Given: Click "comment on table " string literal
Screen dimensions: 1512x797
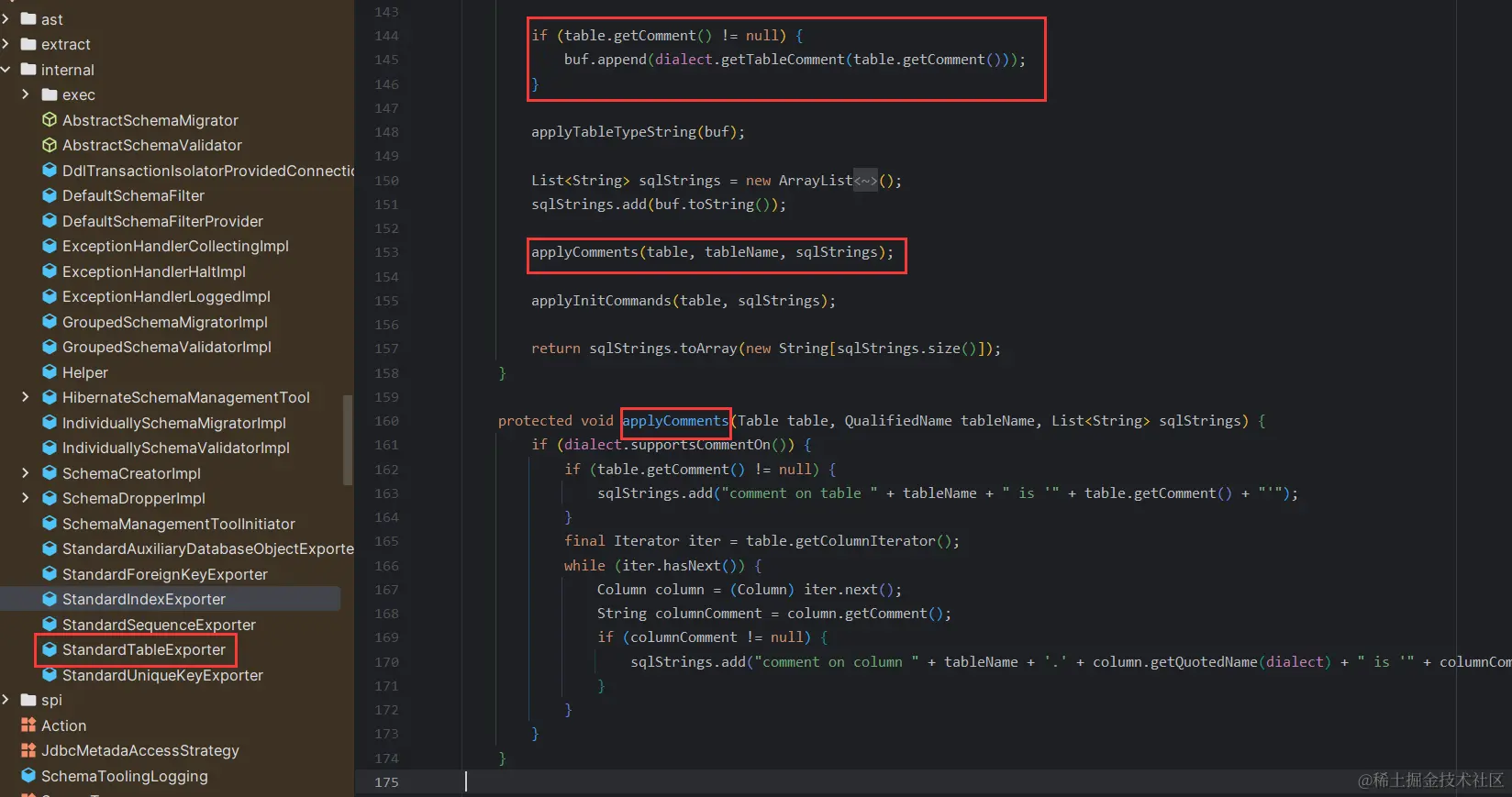Looking at the screenshot, I should (x=799, y=493).
